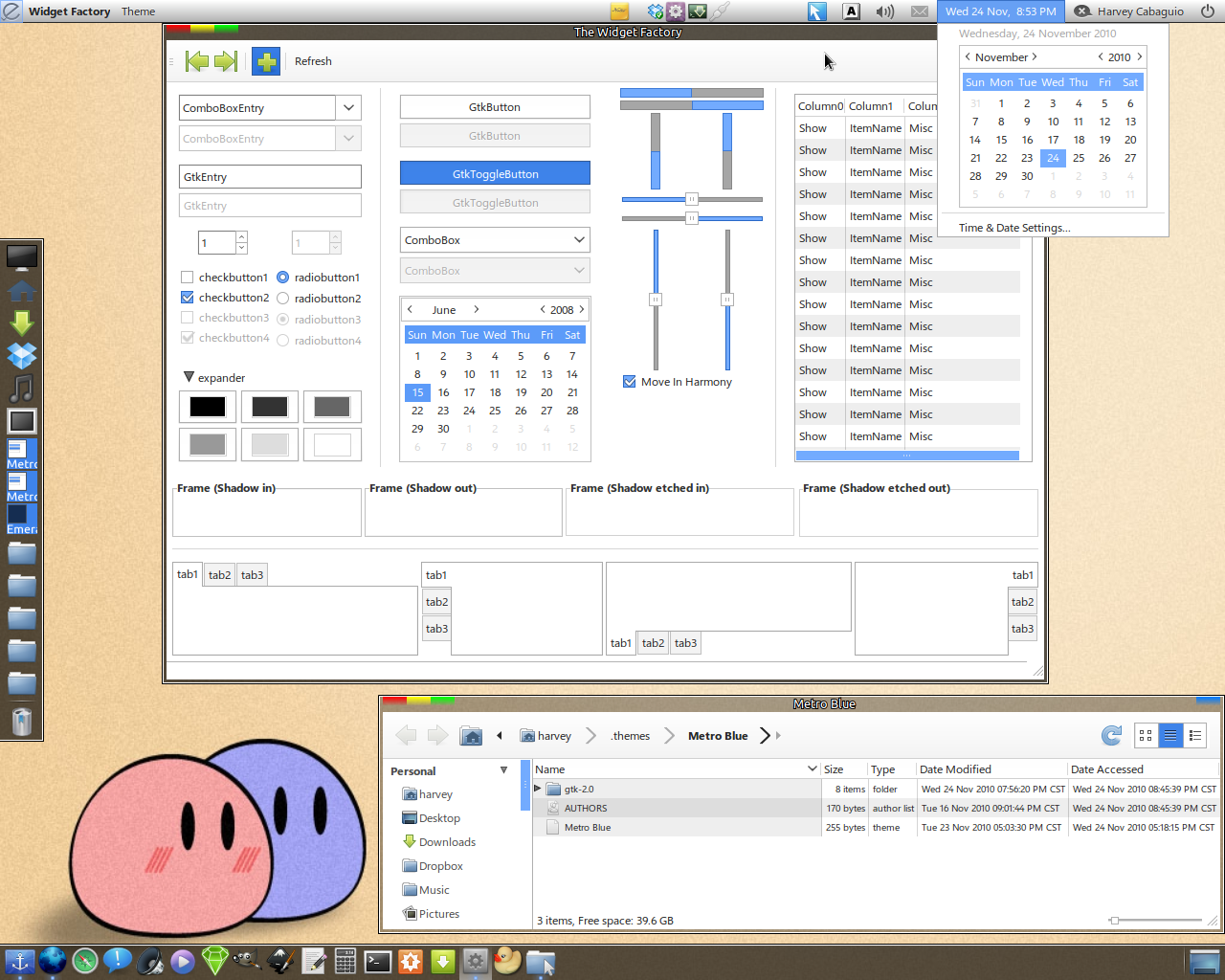Expand the gtk-2.0 folder row arrow
Viewport: 1225px width, 980px height.
tap(538, 789)
